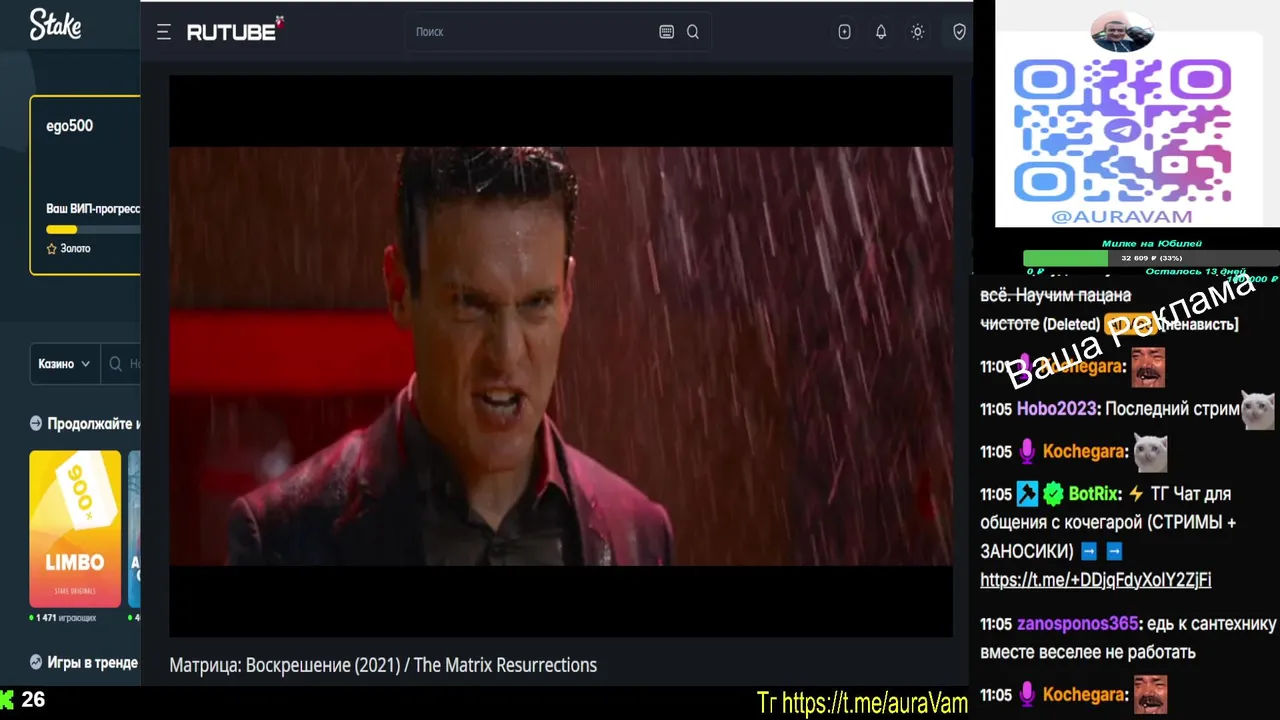Screen dimensions: 1280x720
Task: Open the LIMBO game thumbnail
Action: click(75, 528)
